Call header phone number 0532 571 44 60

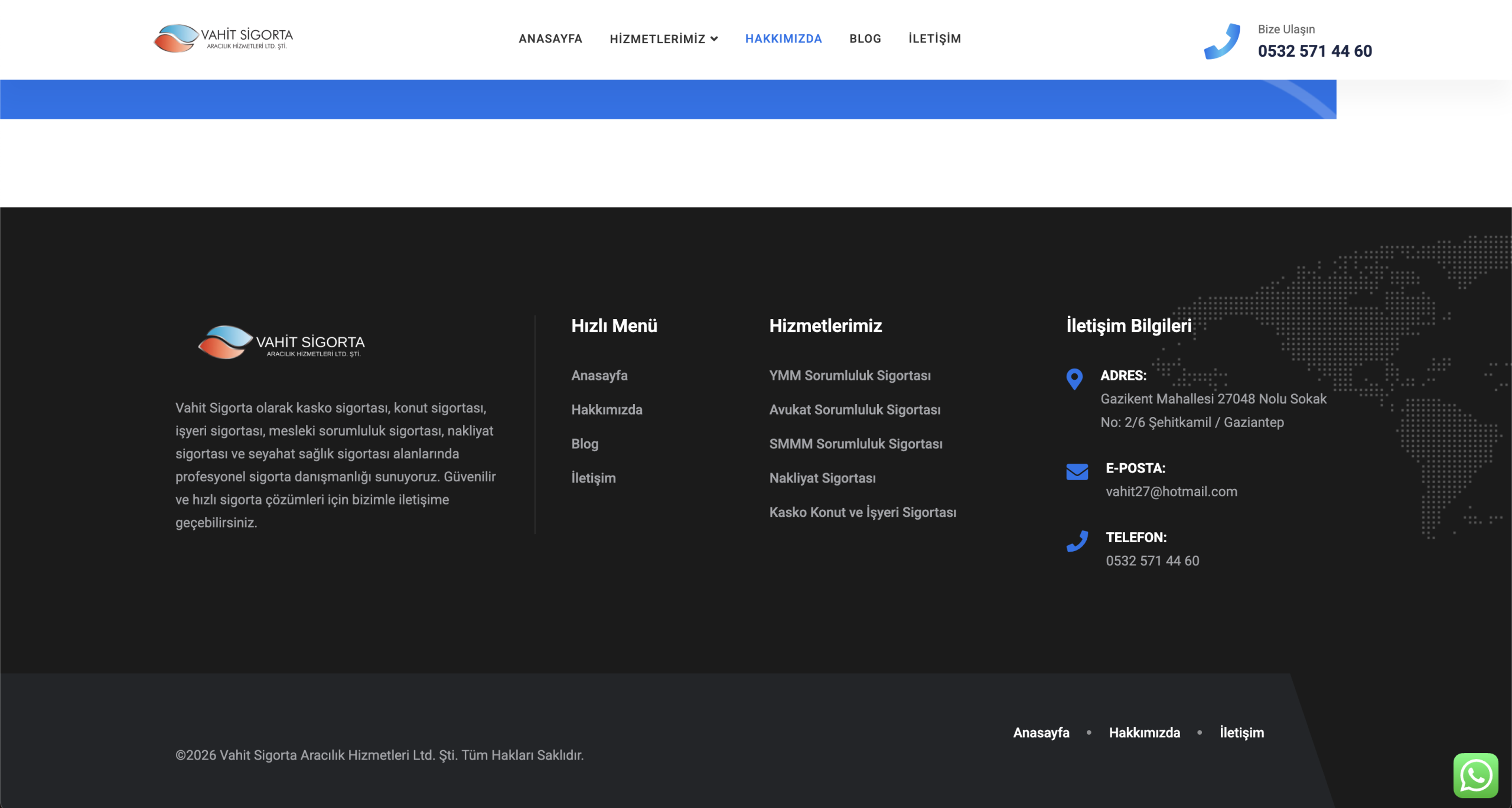tap(1314, 51)
